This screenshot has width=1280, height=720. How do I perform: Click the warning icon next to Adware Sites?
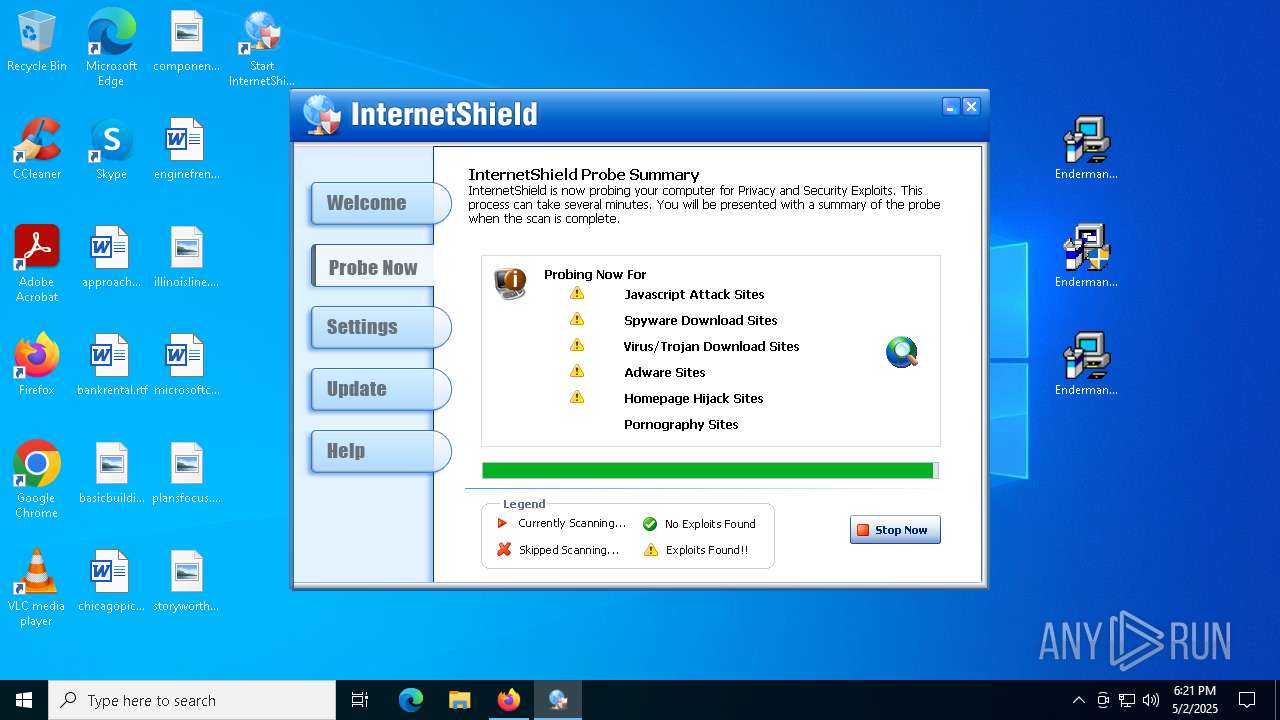pos(577,371)
